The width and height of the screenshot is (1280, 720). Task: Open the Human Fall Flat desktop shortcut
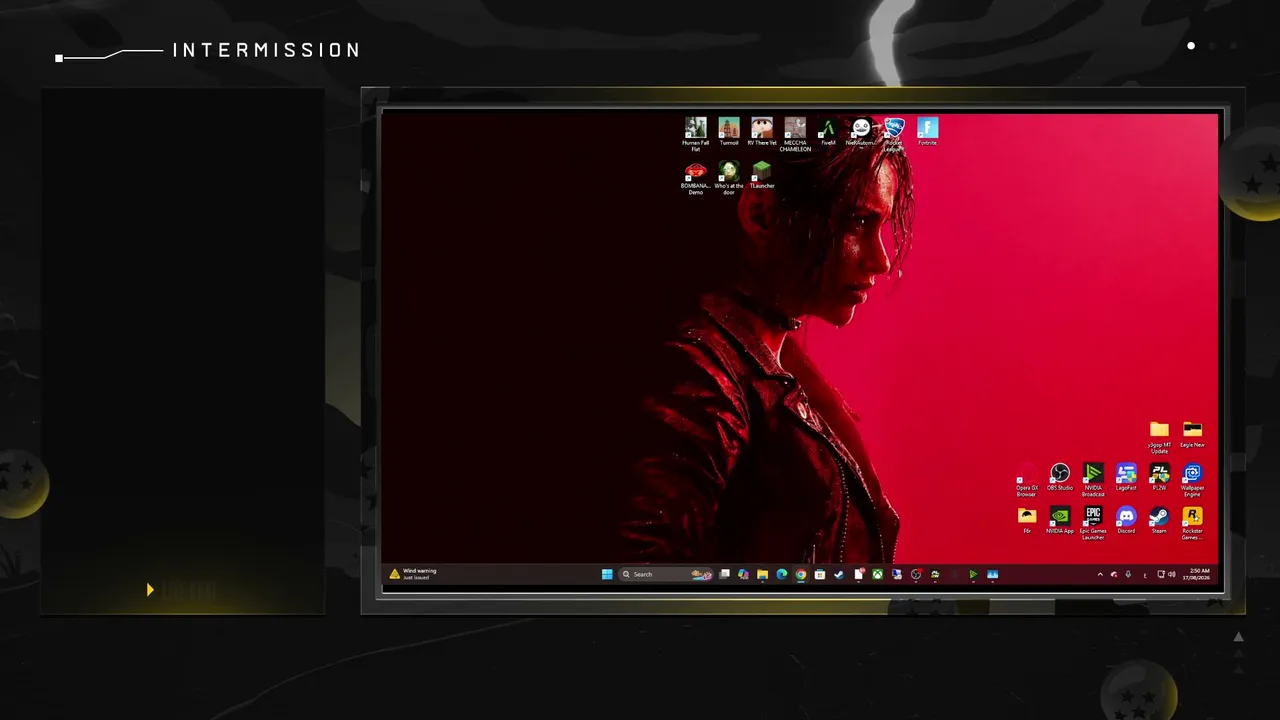(695, 132)
